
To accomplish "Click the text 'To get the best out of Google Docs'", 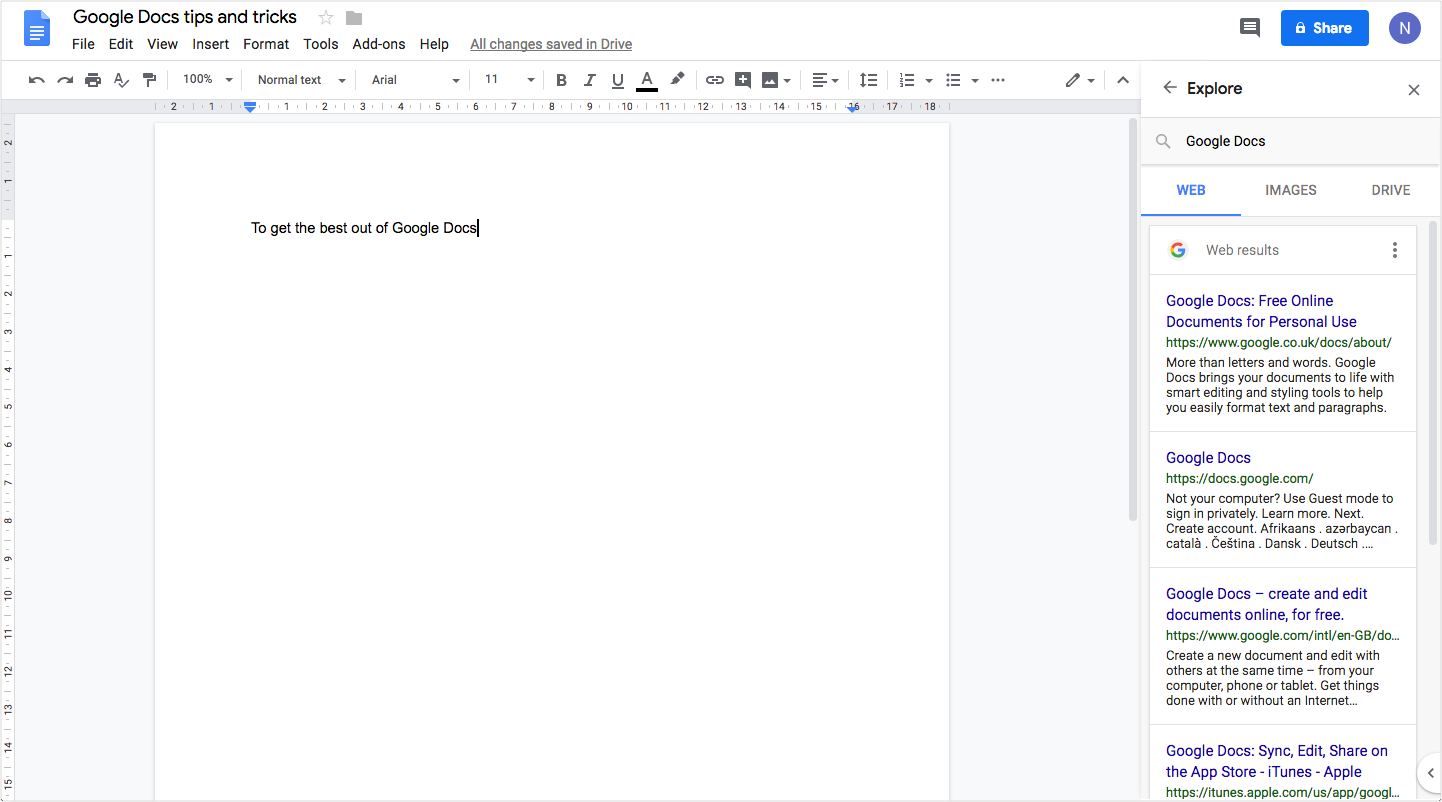I will tap(364, 228).
